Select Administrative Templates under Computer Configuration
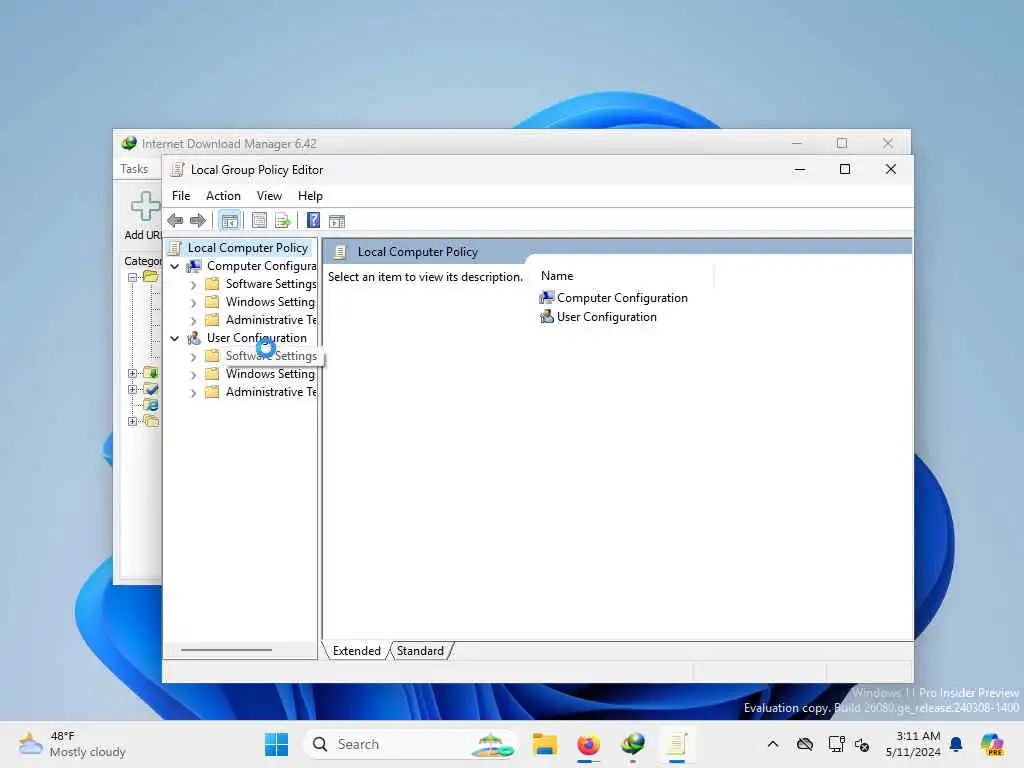The image size is (1024, 768). (270, 320)
